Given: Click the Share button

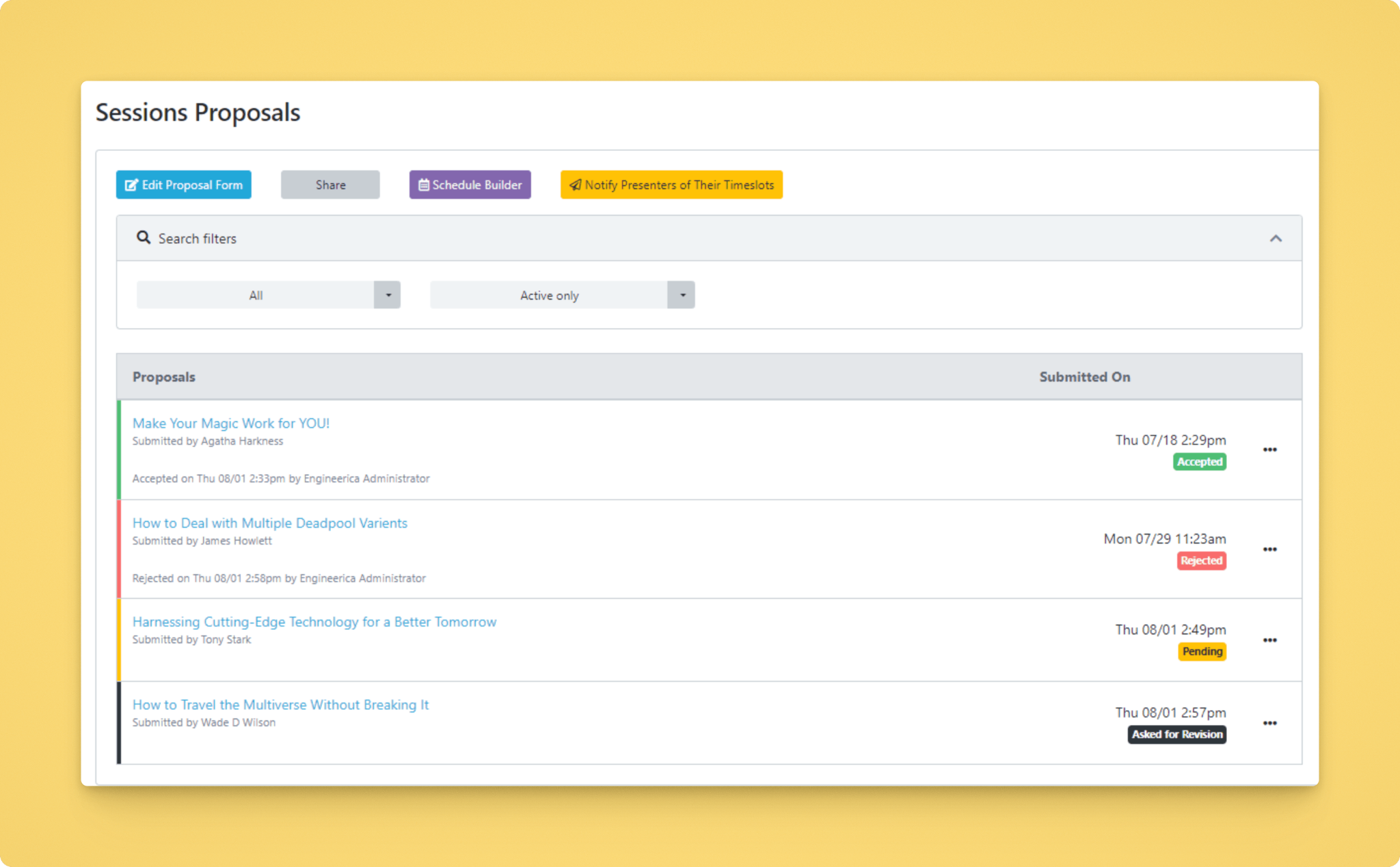Looking at the screenshot, I should pyautogui.click(x=330, y=184).
